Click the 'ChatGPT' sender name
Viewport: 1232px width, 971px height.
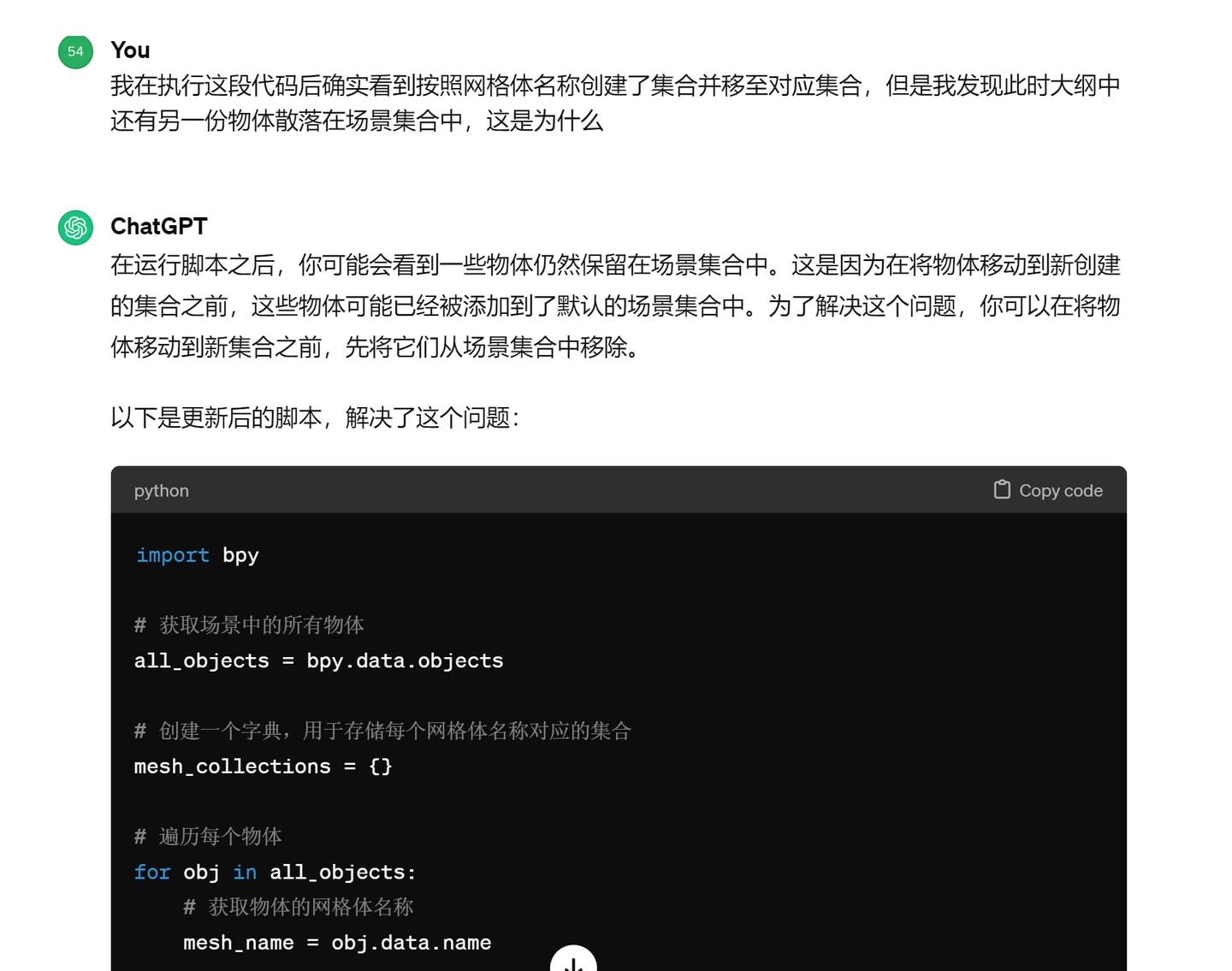[x=159, y=227]
